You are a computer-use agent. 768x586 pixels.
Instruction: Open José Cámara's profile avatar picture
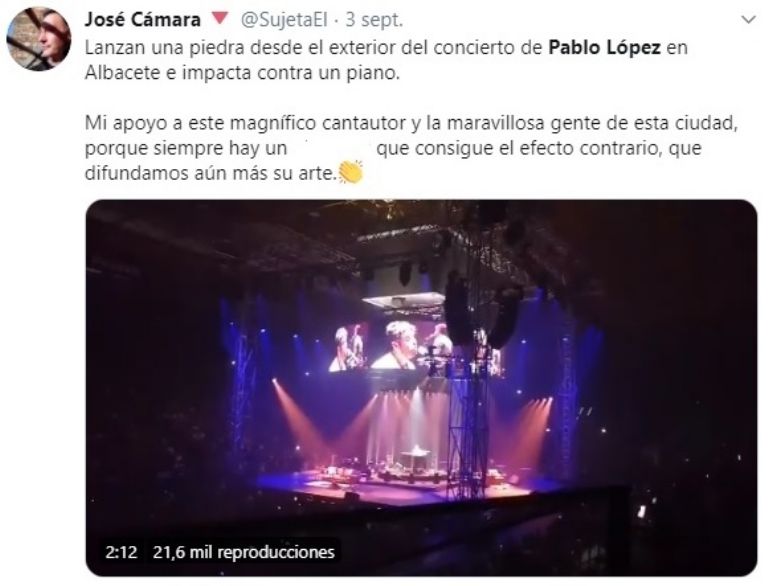tap(39, 39)
